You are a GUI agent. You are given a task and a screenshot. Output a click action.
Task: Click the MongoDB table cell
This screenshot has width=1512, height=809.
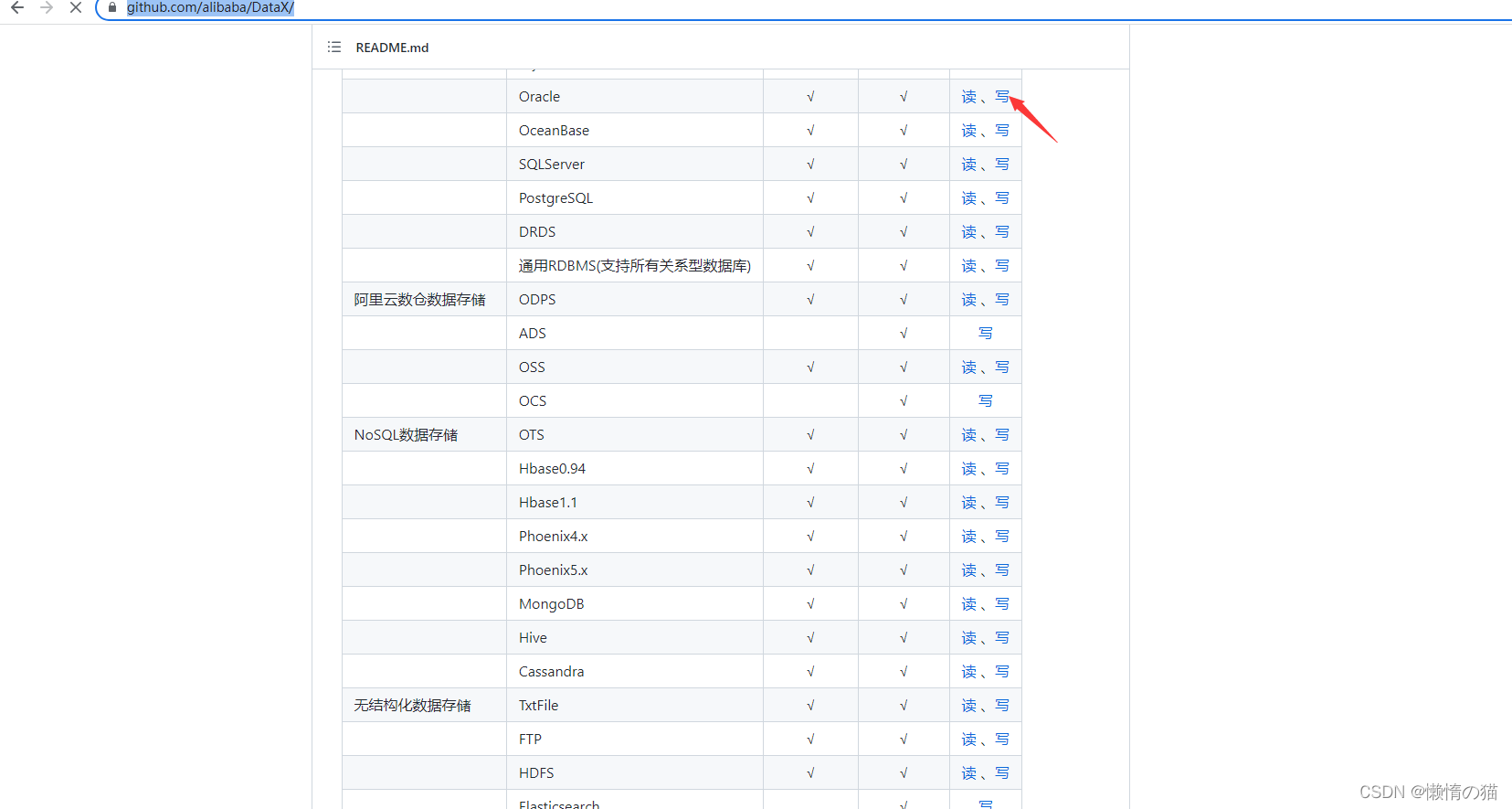[635, 604]
